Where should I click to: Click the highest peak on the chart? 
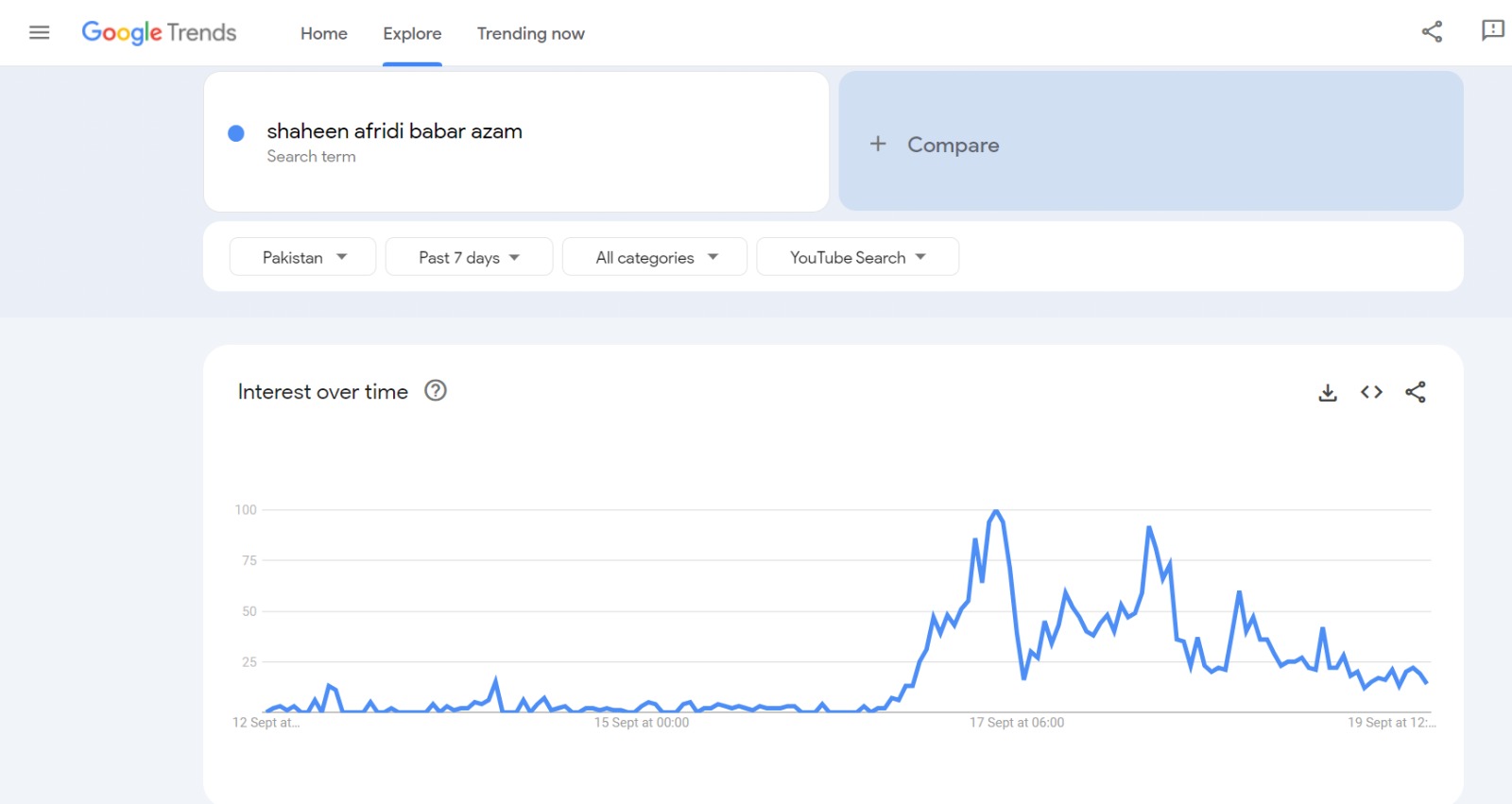[x=995, y=512]
